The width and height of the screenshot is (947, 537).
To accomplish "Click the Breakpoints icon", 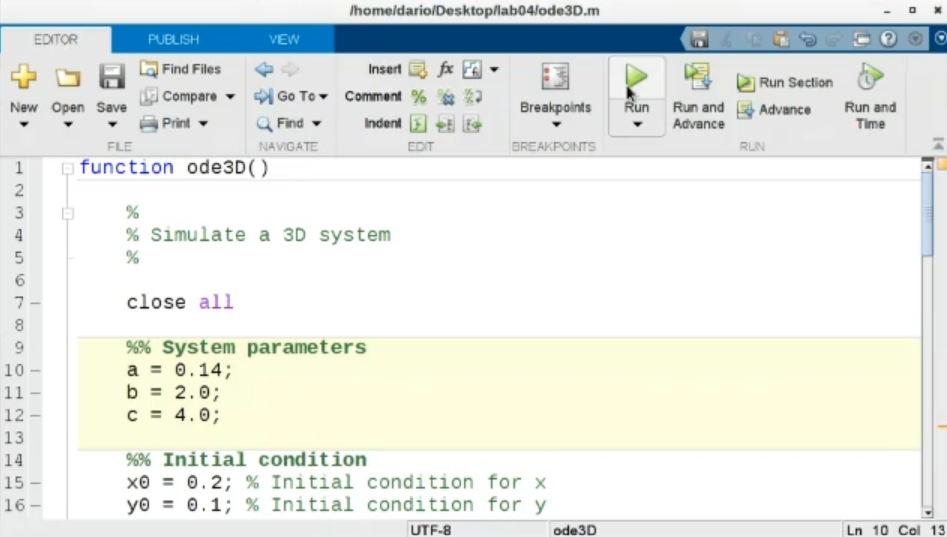I will [555, 78].
